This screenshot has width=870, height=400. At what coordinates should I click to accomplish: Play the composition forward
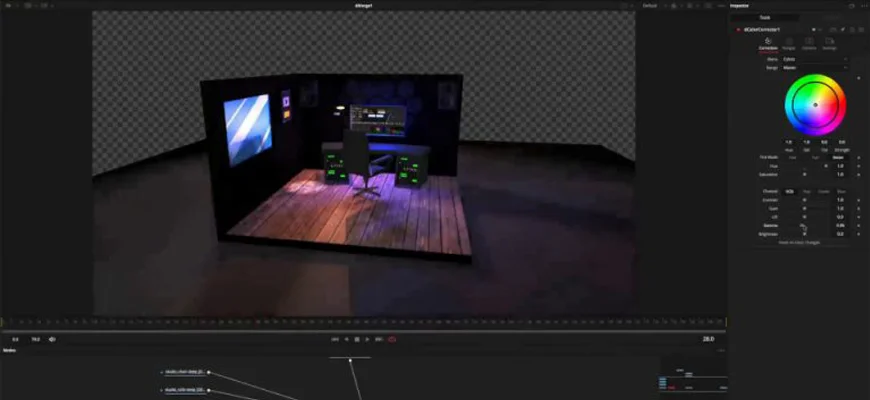[367, 339]
